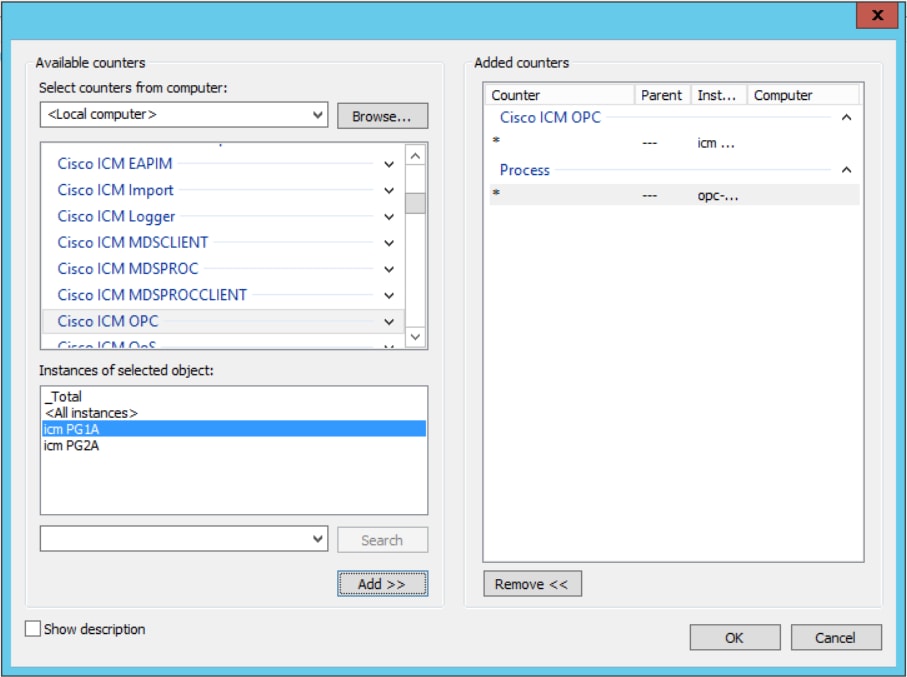Select the <All instances> entry
The image size is (907, 677).
(234, 413)
